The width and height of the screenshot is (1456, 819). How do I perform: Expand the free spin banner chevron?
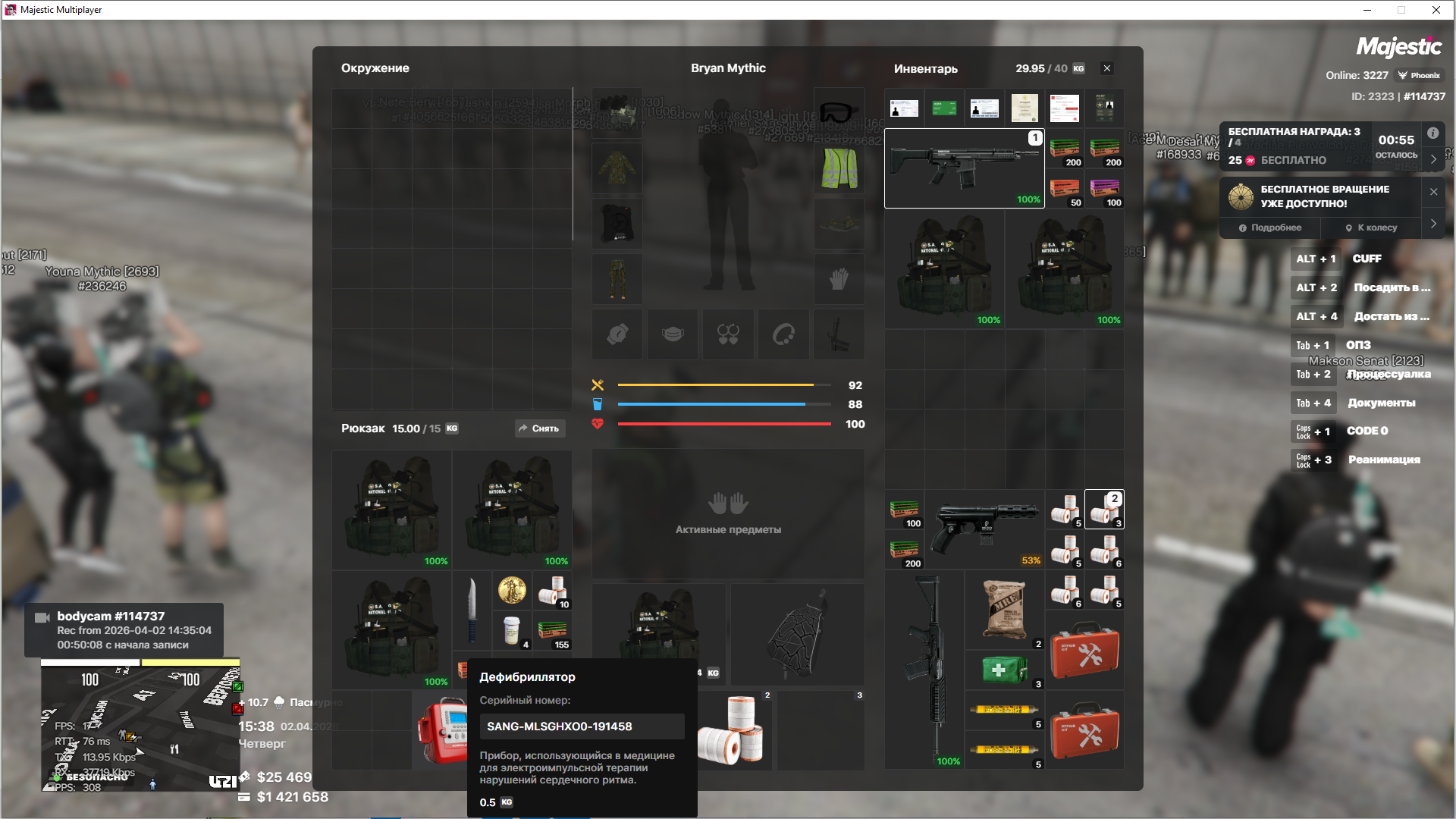coord(1433,224)
